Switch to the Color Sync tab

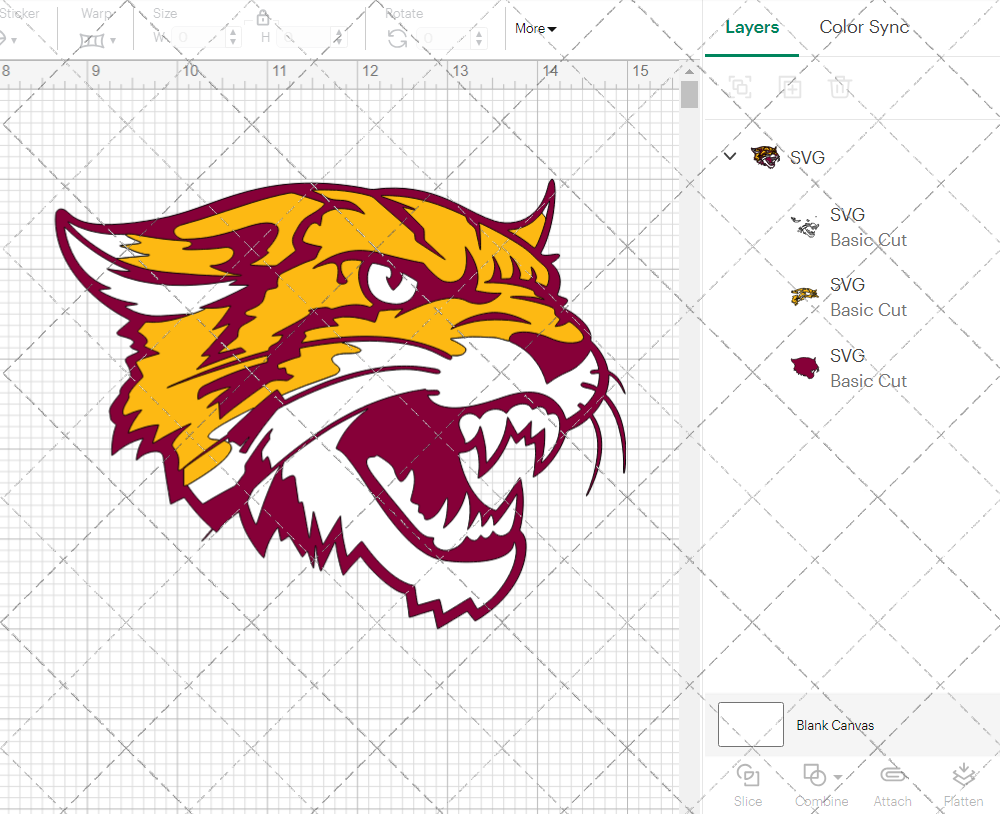tap(863, 27)
